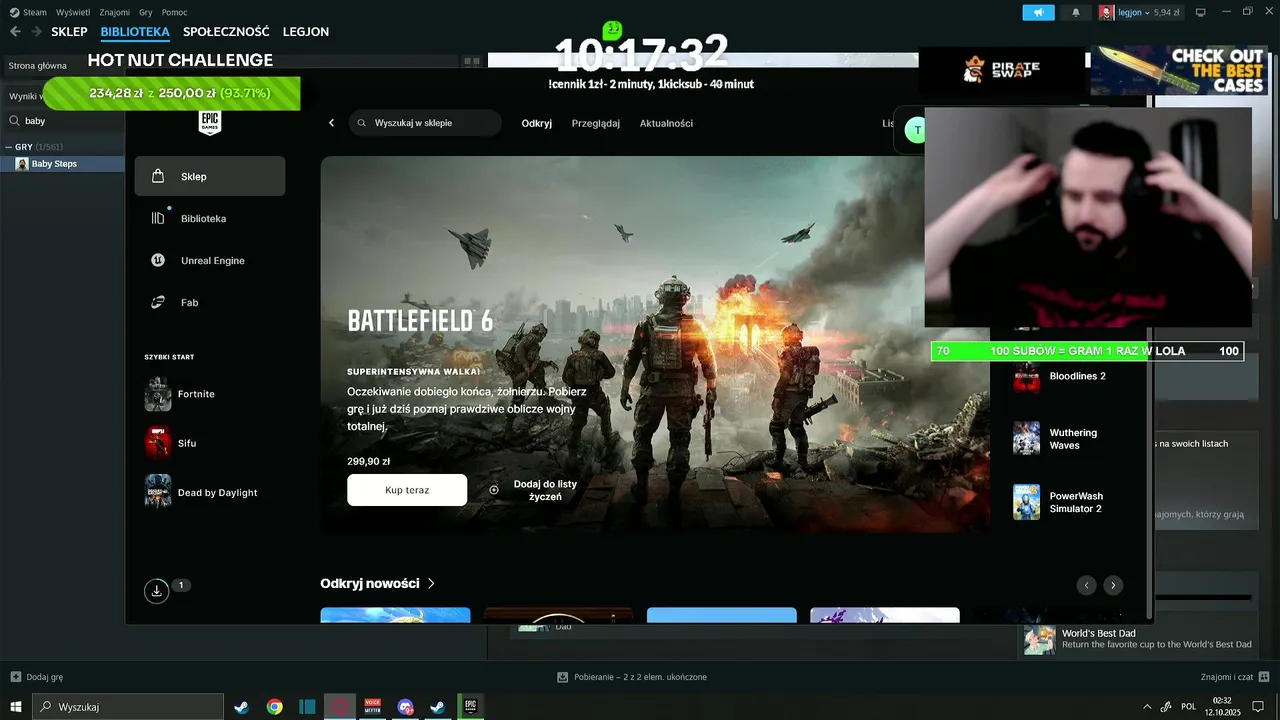Open the Gry menu in Steam
This screenshot has width=1280, height=720.
tap(146, 12)
